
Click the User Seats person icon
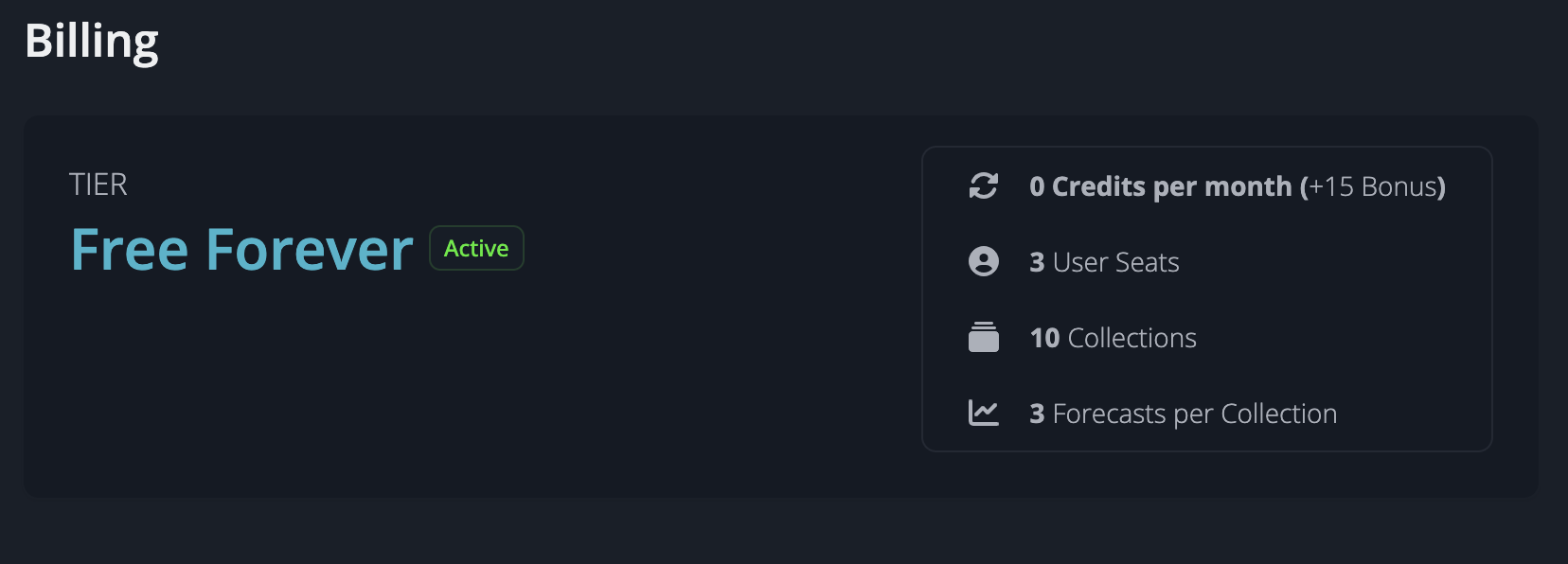coord(984,261)
